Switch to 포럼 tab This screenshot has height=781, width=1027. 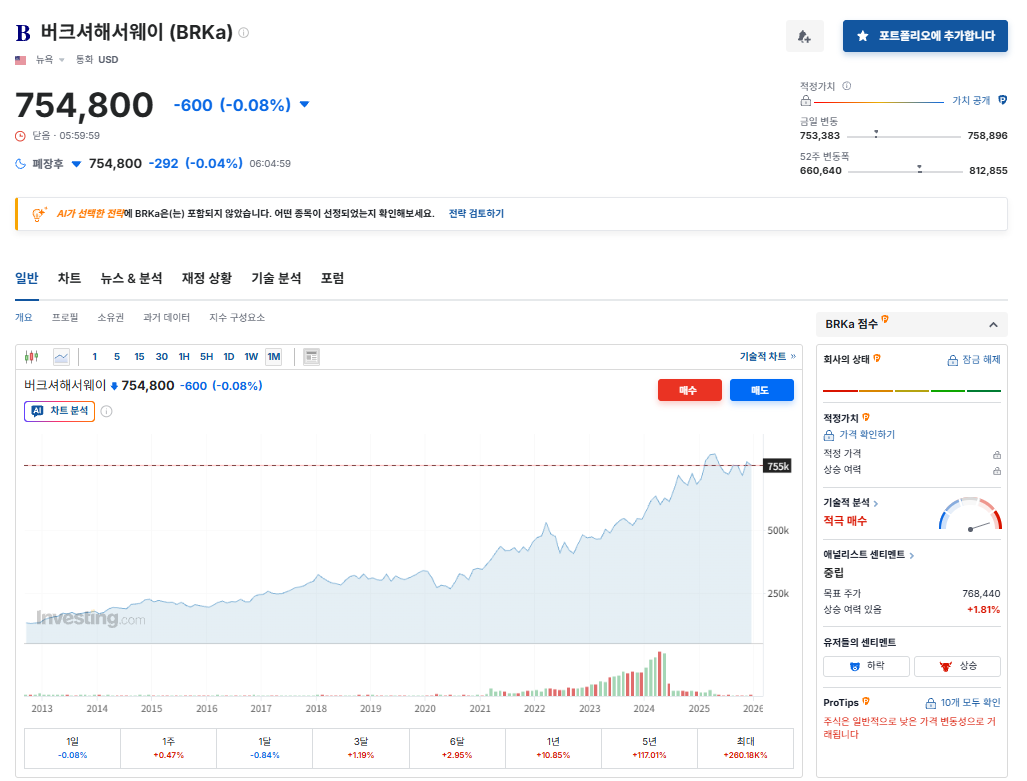332,278
